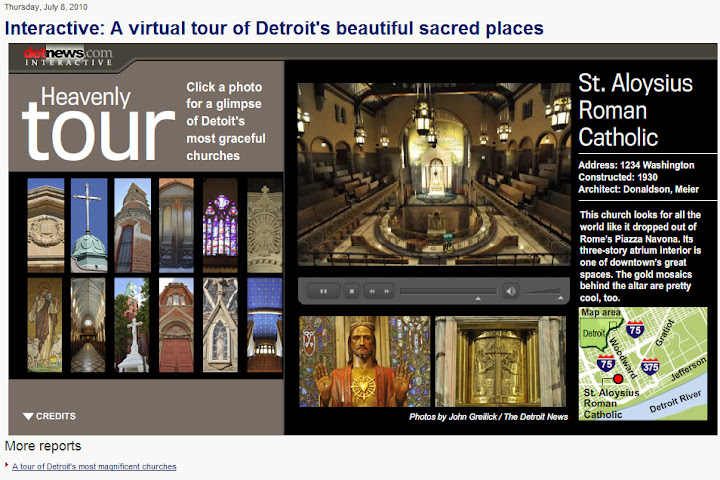Click the 'St. Aloysius Roman Catholic' title
Screen dimensions: 720x480
pyautogui.click(x=636, y=110)
